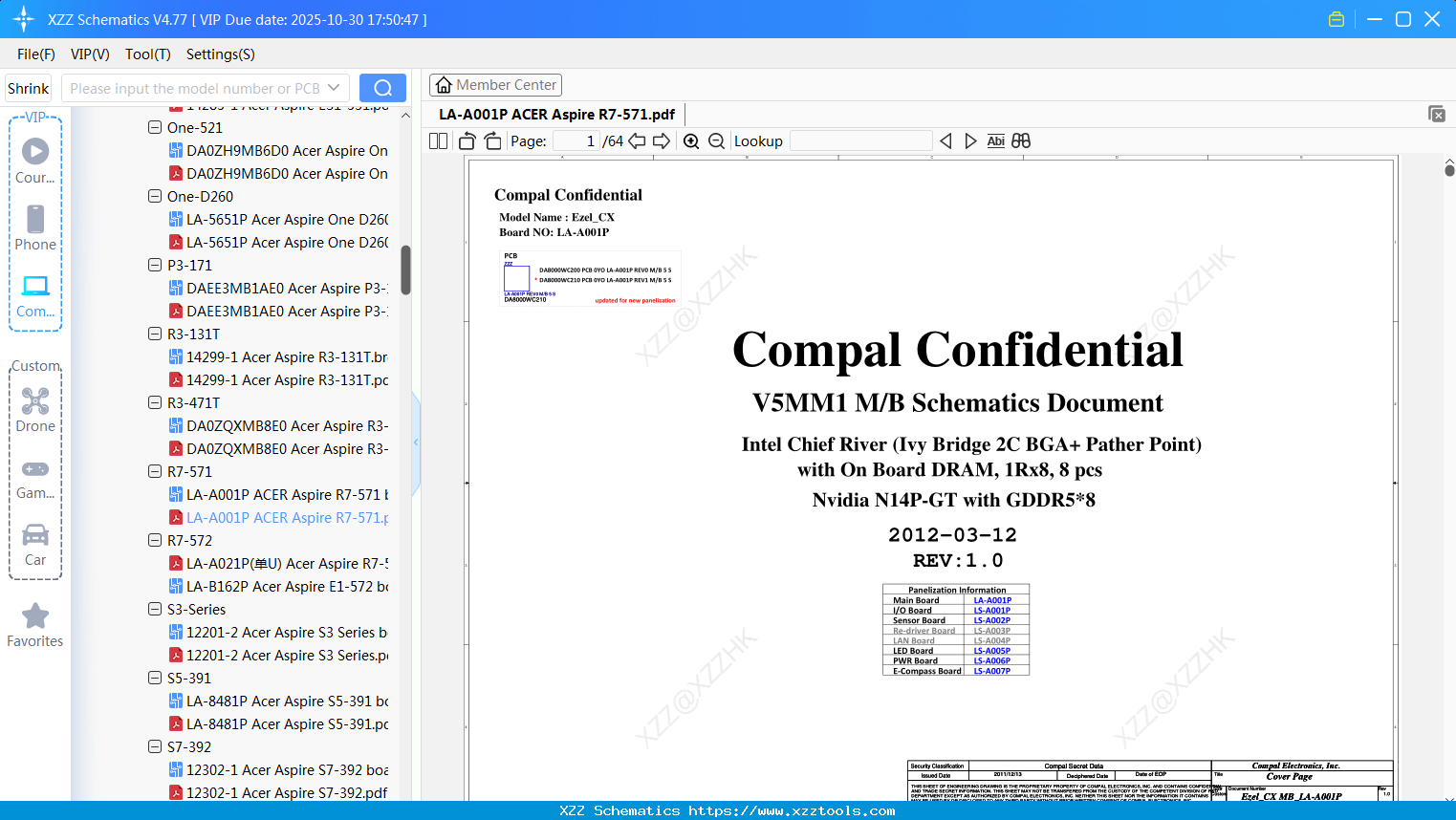Viewport: 1456px width, 820px height.
Task: Collapse the S7-392 tree node
Action: (x=155, y=746)
